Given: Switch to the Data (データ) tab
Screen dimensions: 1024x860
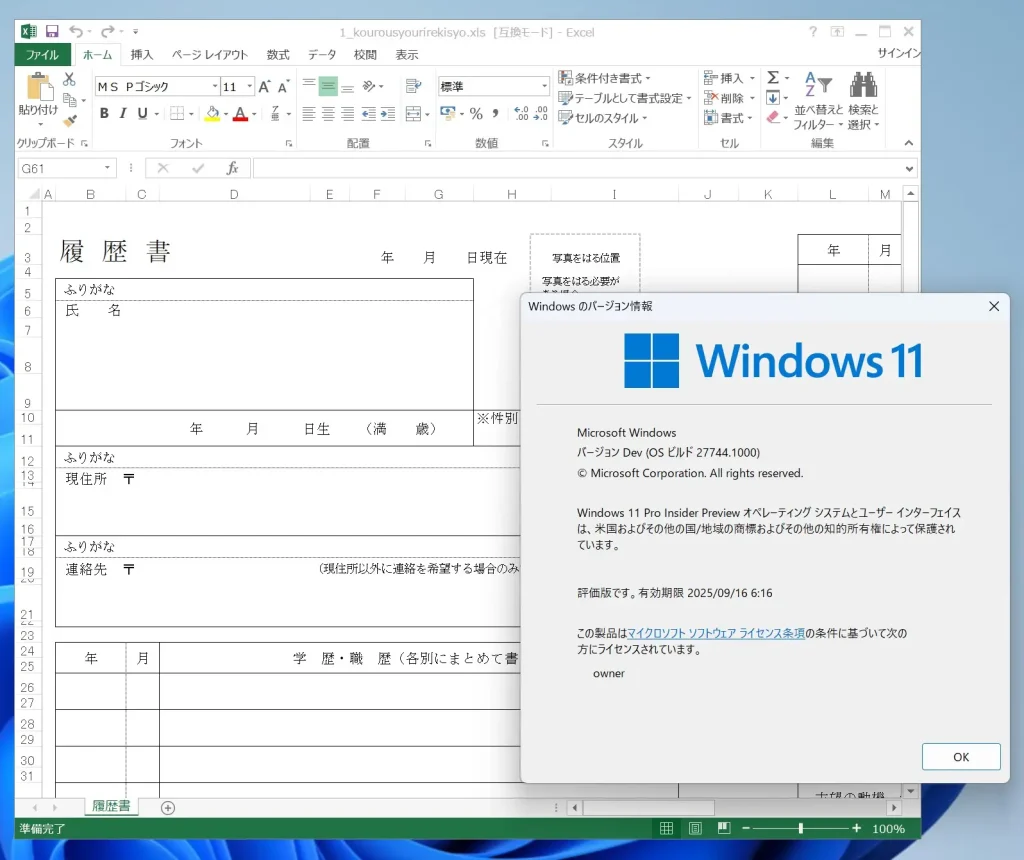Looking at the screenshot, I should click(x=322, y=55).
